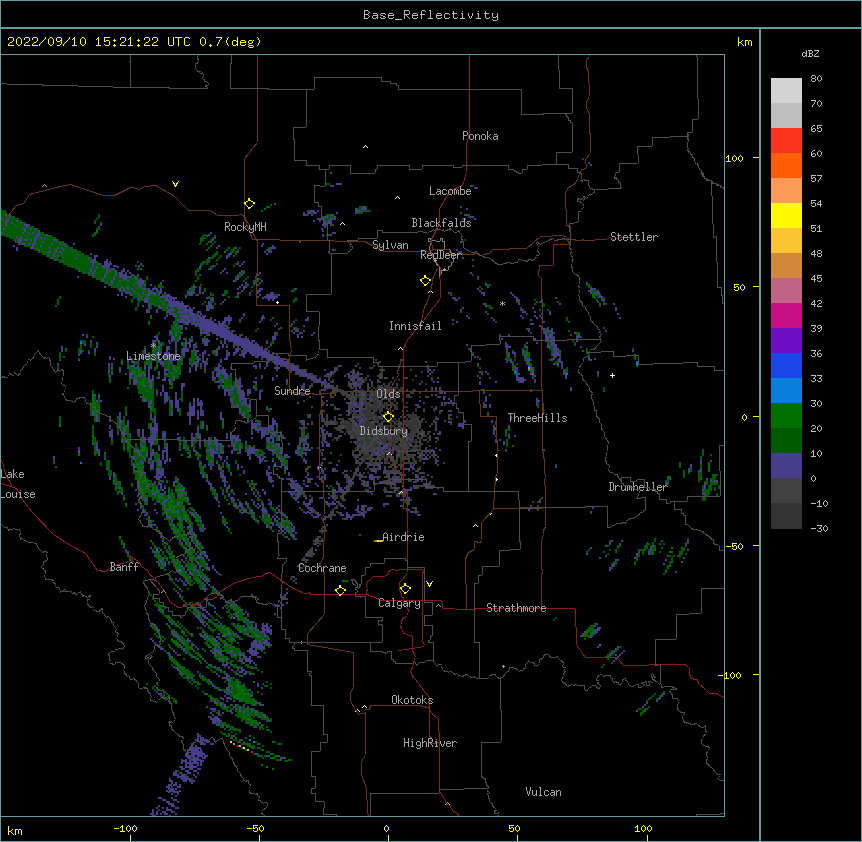The width and height of the screenshot is (862, 842).
Task: Click the short yellow dash left of Airdrie
Action: pos(378,541)
